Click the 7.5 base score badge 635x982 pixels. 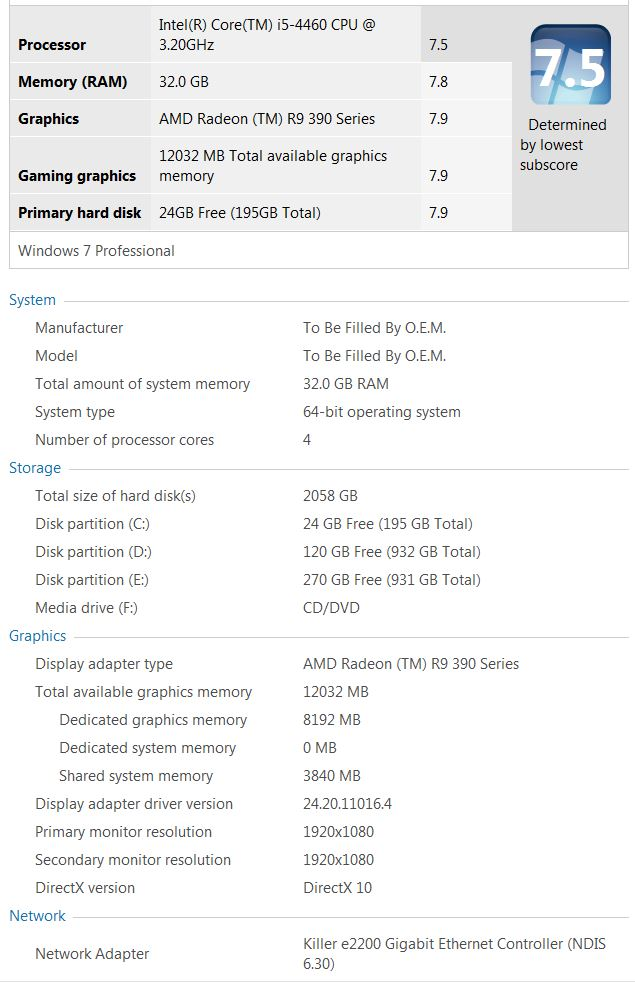point(570,65)
